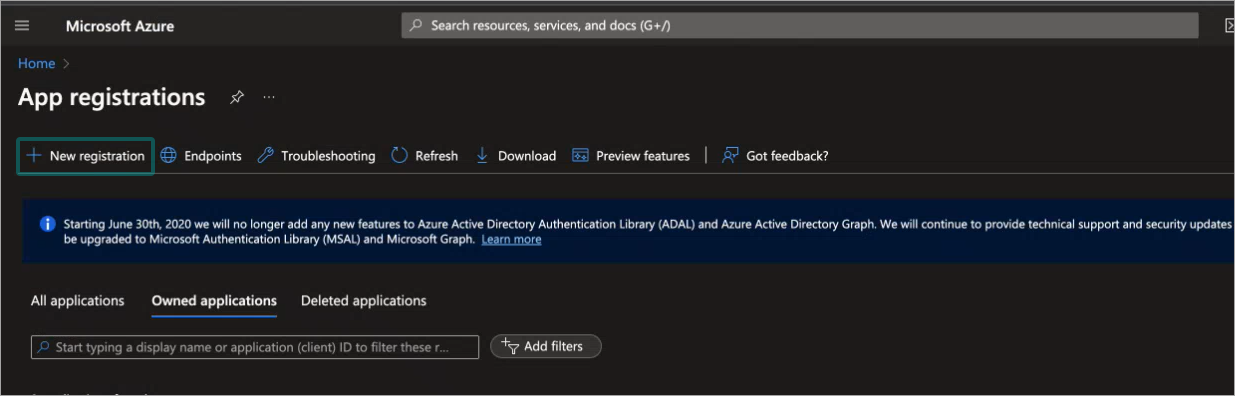
Task: Switch to the All applications tab
Action: 78,301
